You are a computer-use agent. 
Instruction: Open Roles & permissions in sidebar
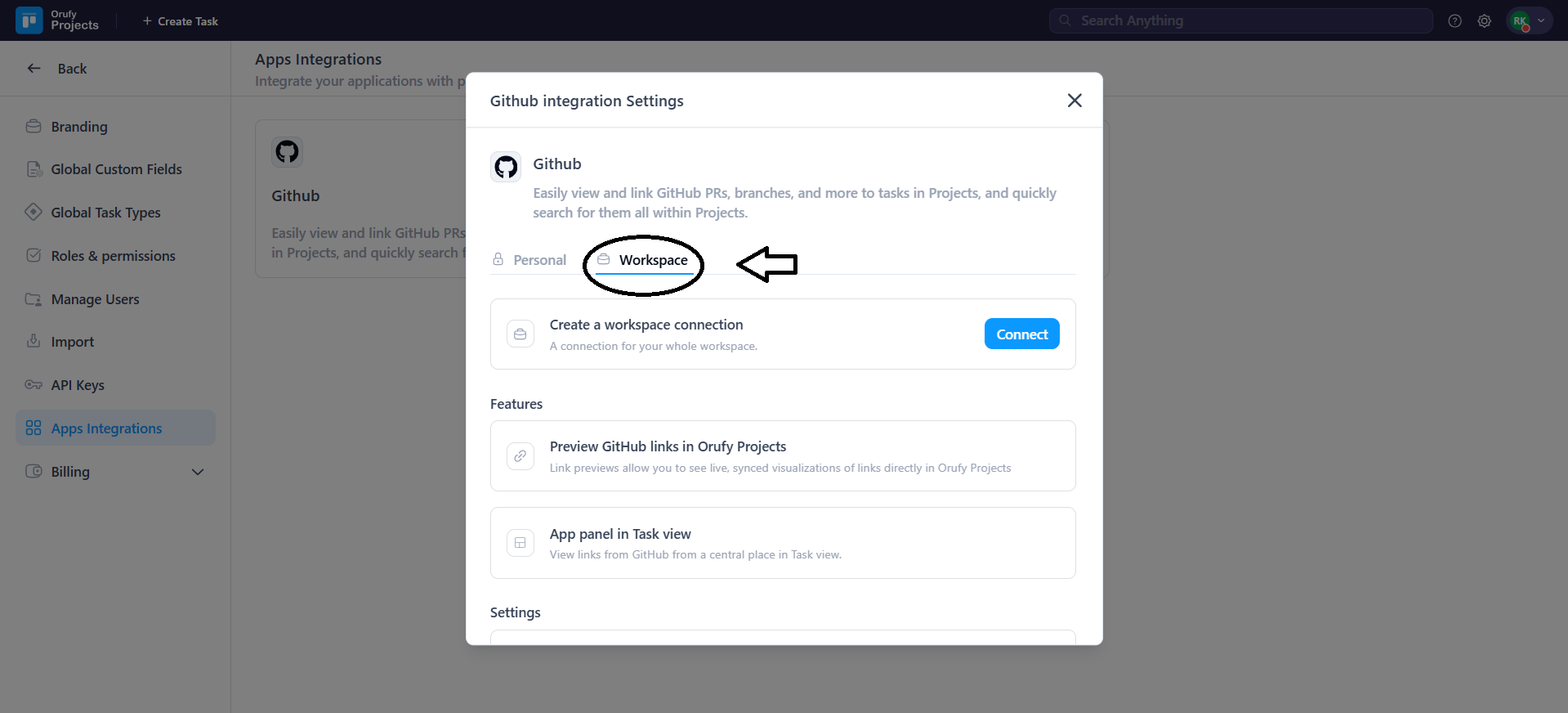click(113, 256)
